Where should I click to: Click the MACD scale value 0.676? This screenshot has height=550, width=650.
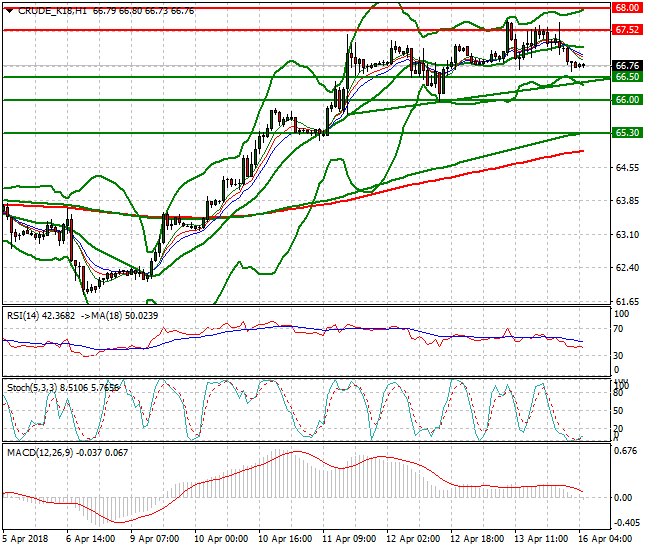click(x=625, y=451)
